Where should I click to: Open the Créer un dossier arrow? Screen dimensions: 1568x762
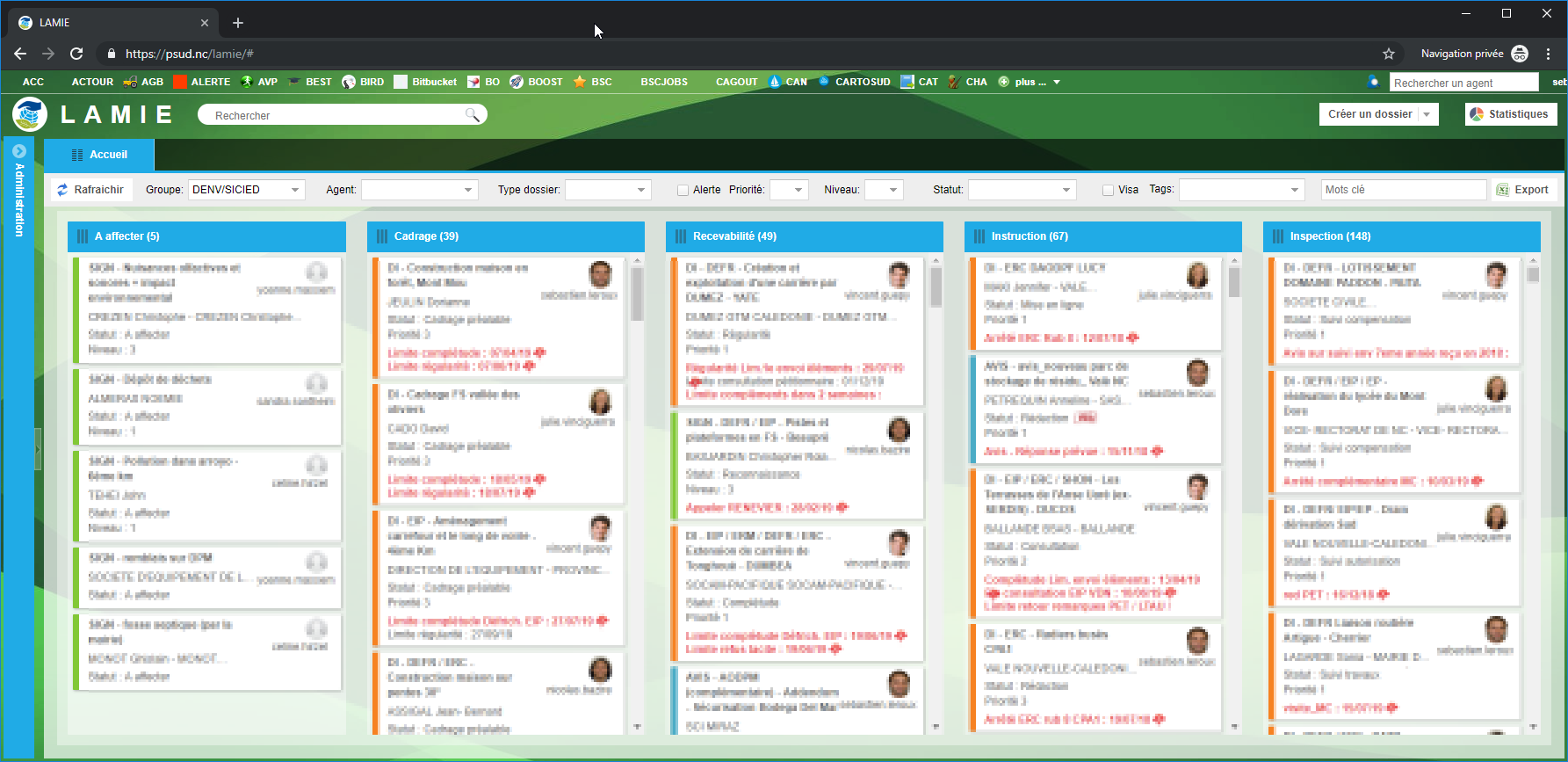coord(1427,114)
